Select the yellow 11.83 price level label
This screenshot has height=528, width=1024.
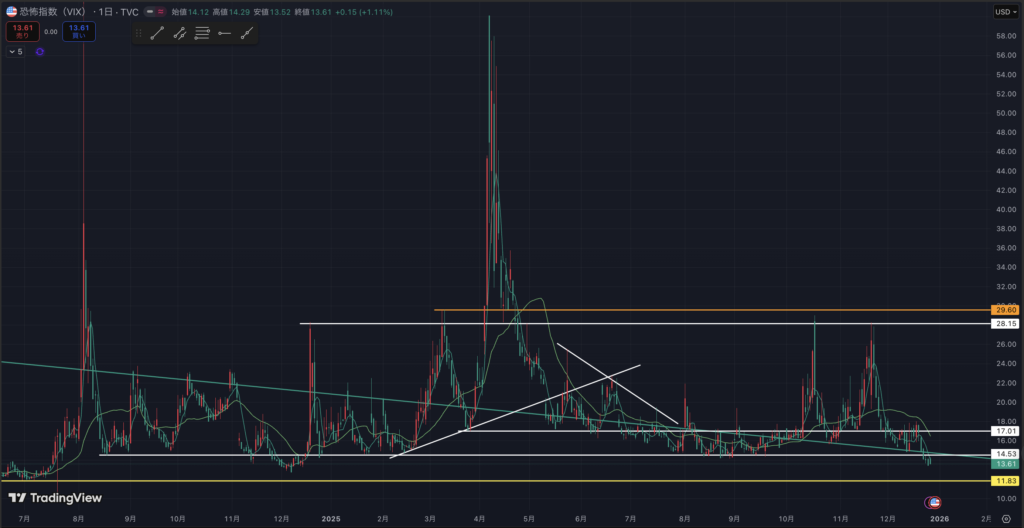(x=1003, y=481)
